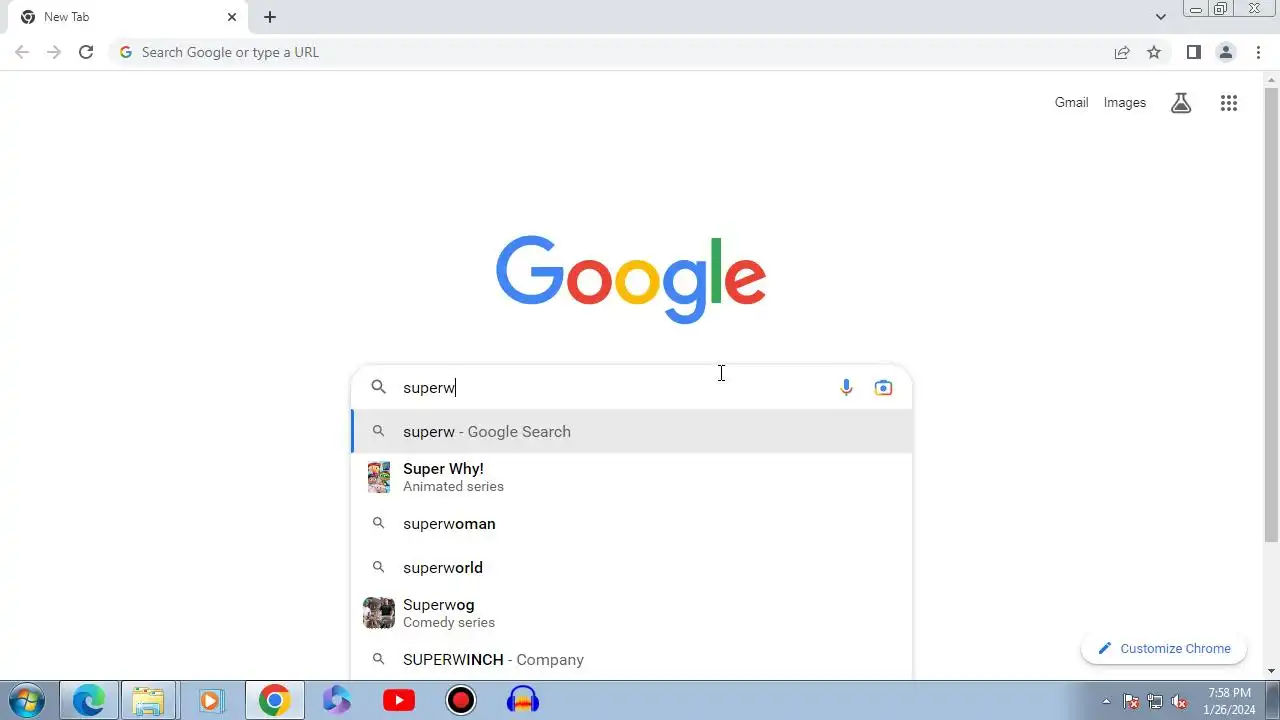This screenshot has width=1280, height=720.
Task: Open the headphones audio app in taskbar
Action: tap(523, 700)
